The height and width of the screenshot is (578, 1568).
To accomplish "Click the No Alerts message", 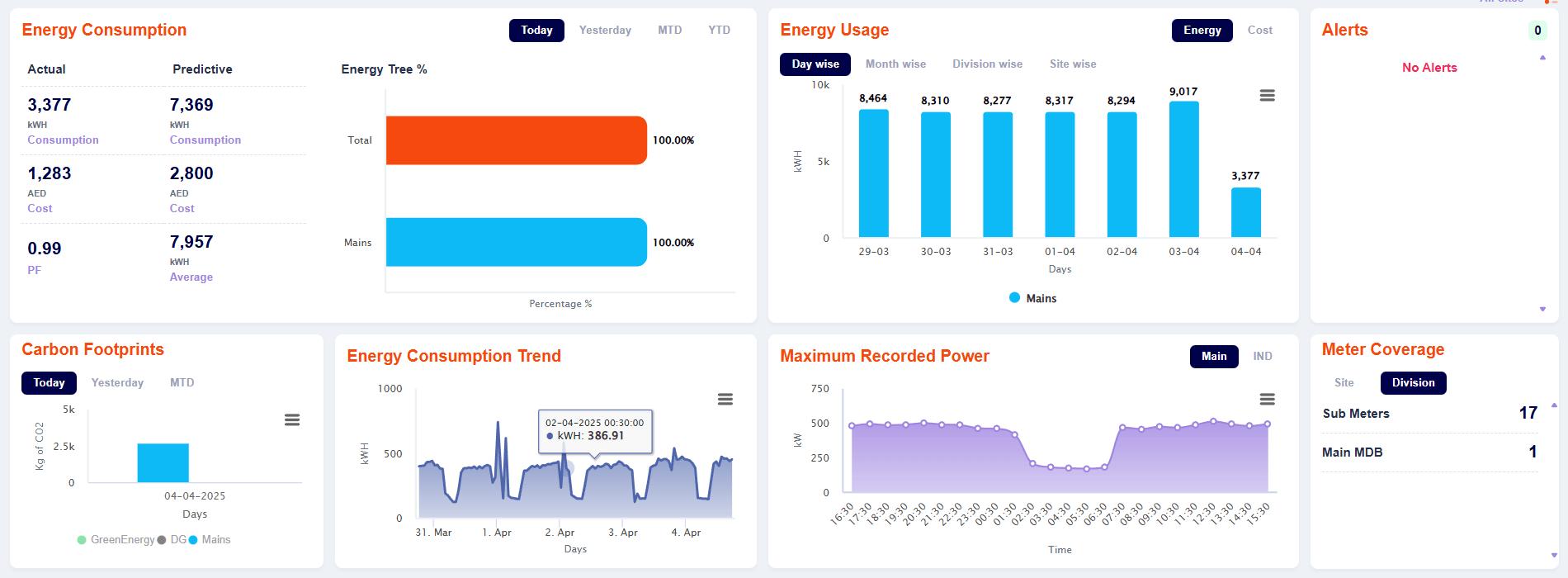I will click(x=1429, y=68).
